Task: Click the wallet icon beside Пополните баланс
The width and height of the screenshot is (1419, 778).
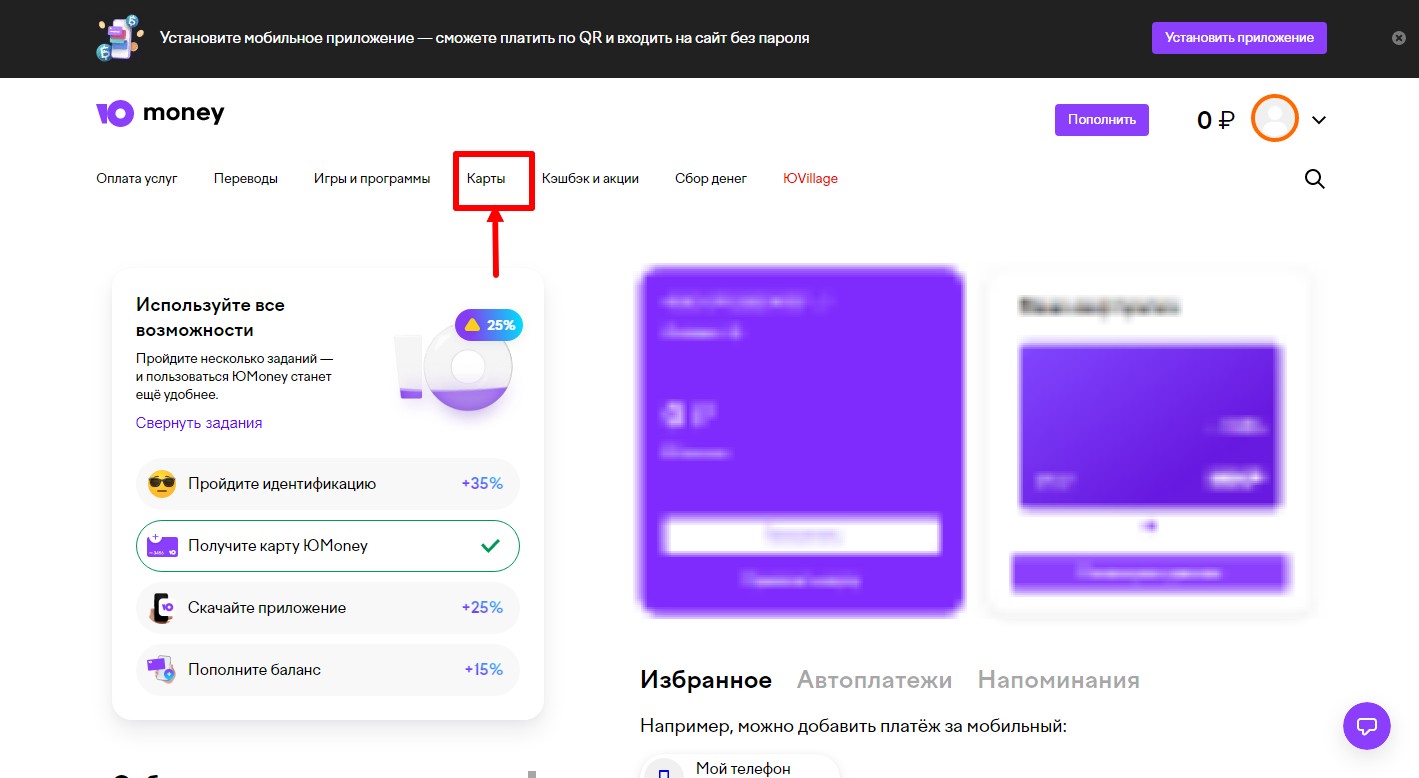Action: point(162,670)
